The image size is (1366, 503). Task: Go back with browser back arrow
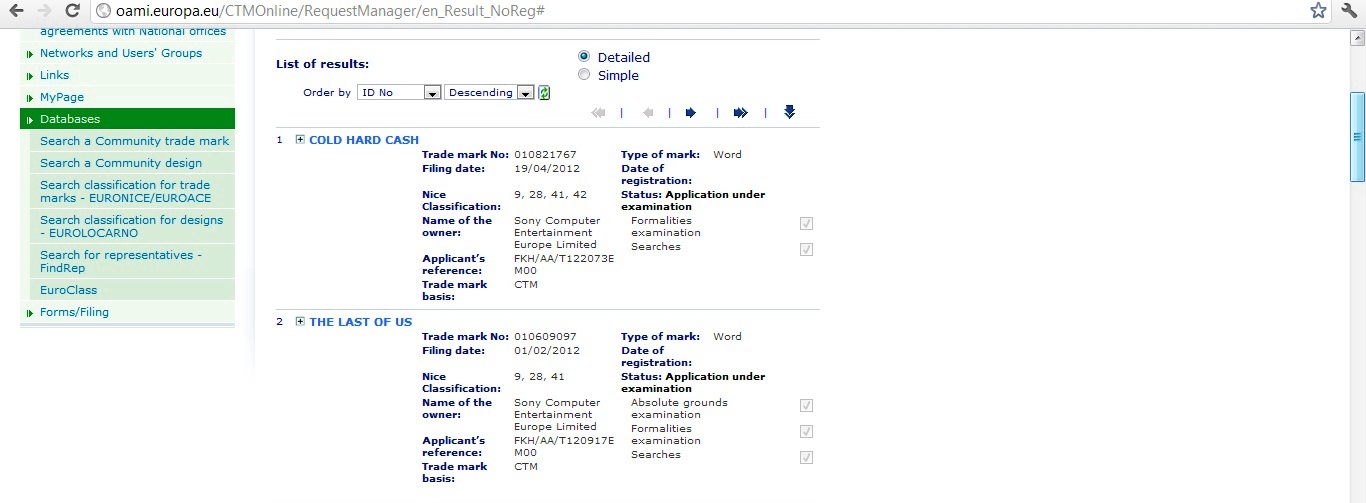point(17,11)
